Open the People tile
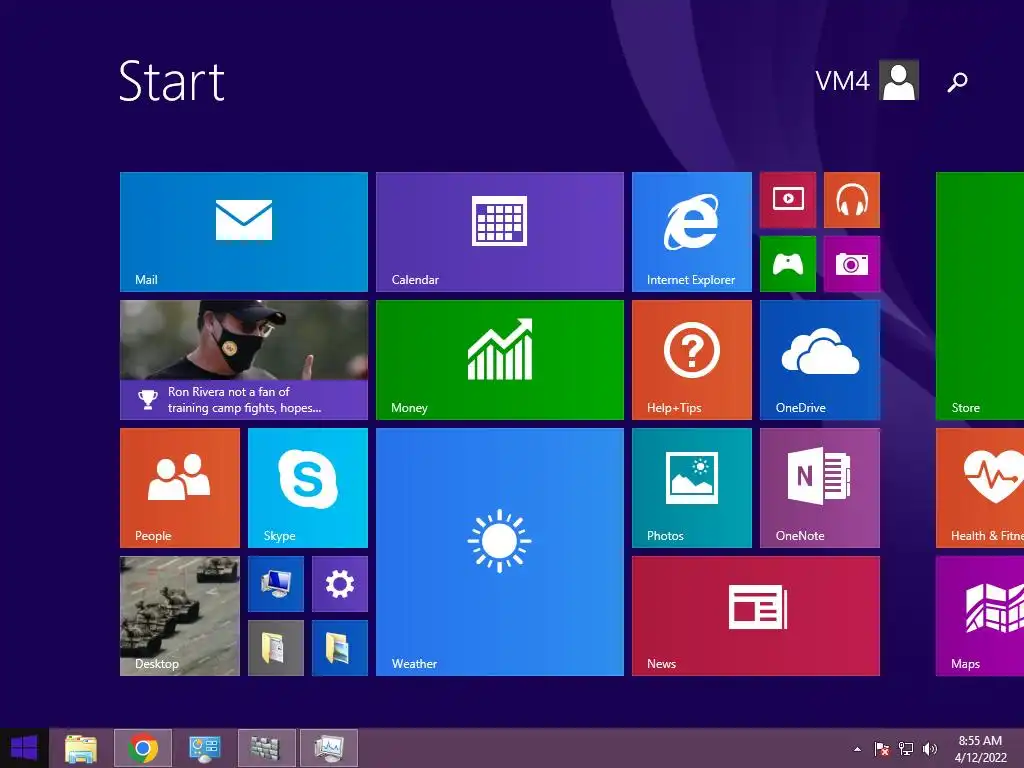 point(180,488)
